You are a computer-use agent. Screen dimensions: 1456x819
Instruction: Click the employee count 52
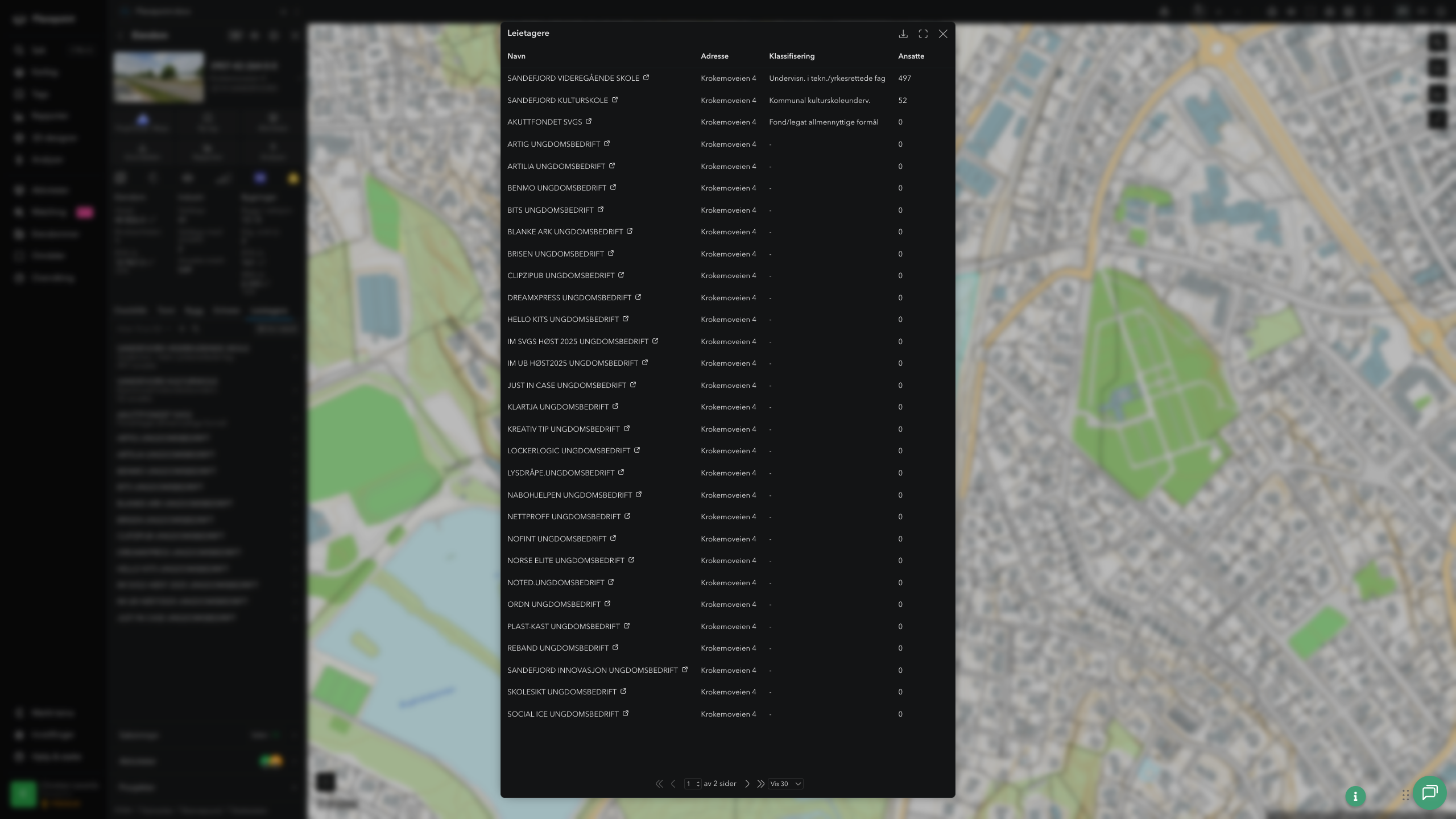point(903,101)
